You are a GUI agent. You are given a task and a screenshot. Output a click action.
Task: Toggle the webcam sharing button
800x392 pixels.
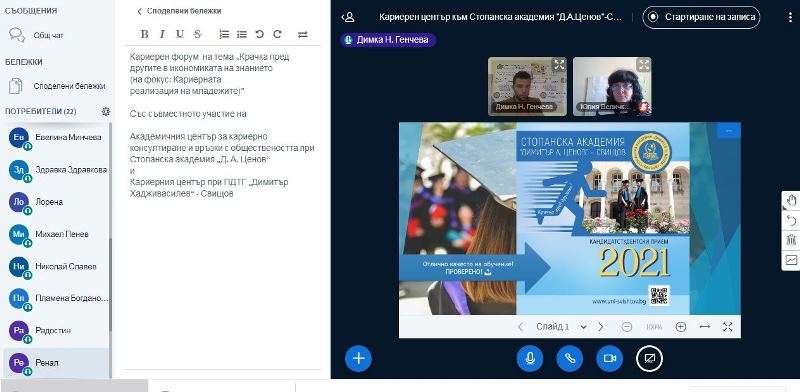tap(610, 358)
